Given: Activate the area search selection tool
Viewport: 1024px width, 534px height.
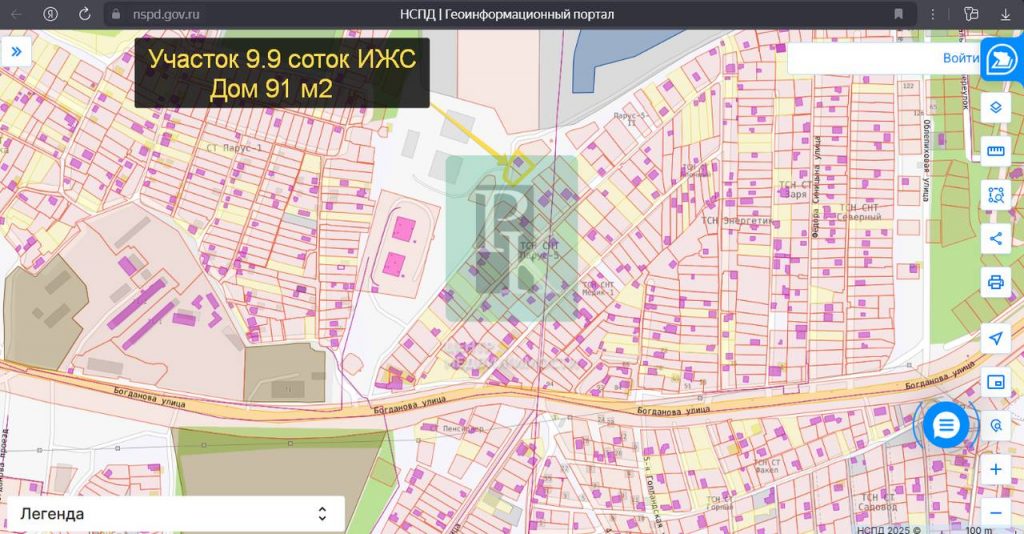Looking at the screenshot, I should click(995, 195).
